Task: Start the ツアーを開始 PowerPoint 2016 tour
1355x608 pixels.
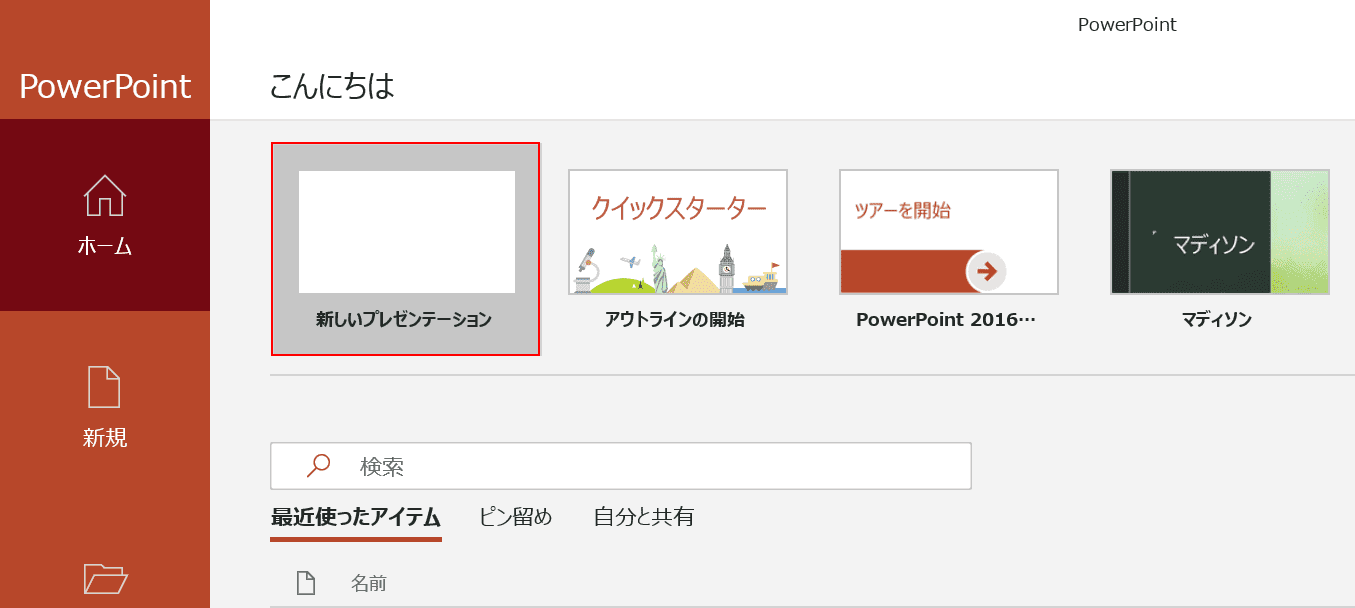Action: [949, 232]
